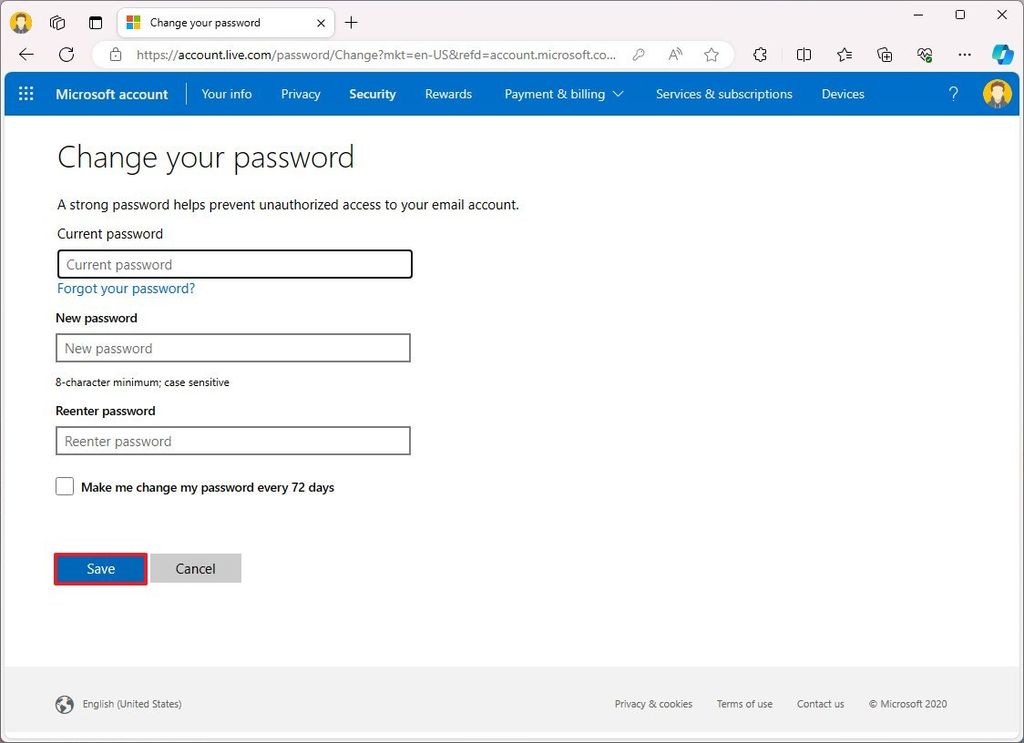Click the Split screen toolbar icon
Screen dimensions: 1024x743
804,55
